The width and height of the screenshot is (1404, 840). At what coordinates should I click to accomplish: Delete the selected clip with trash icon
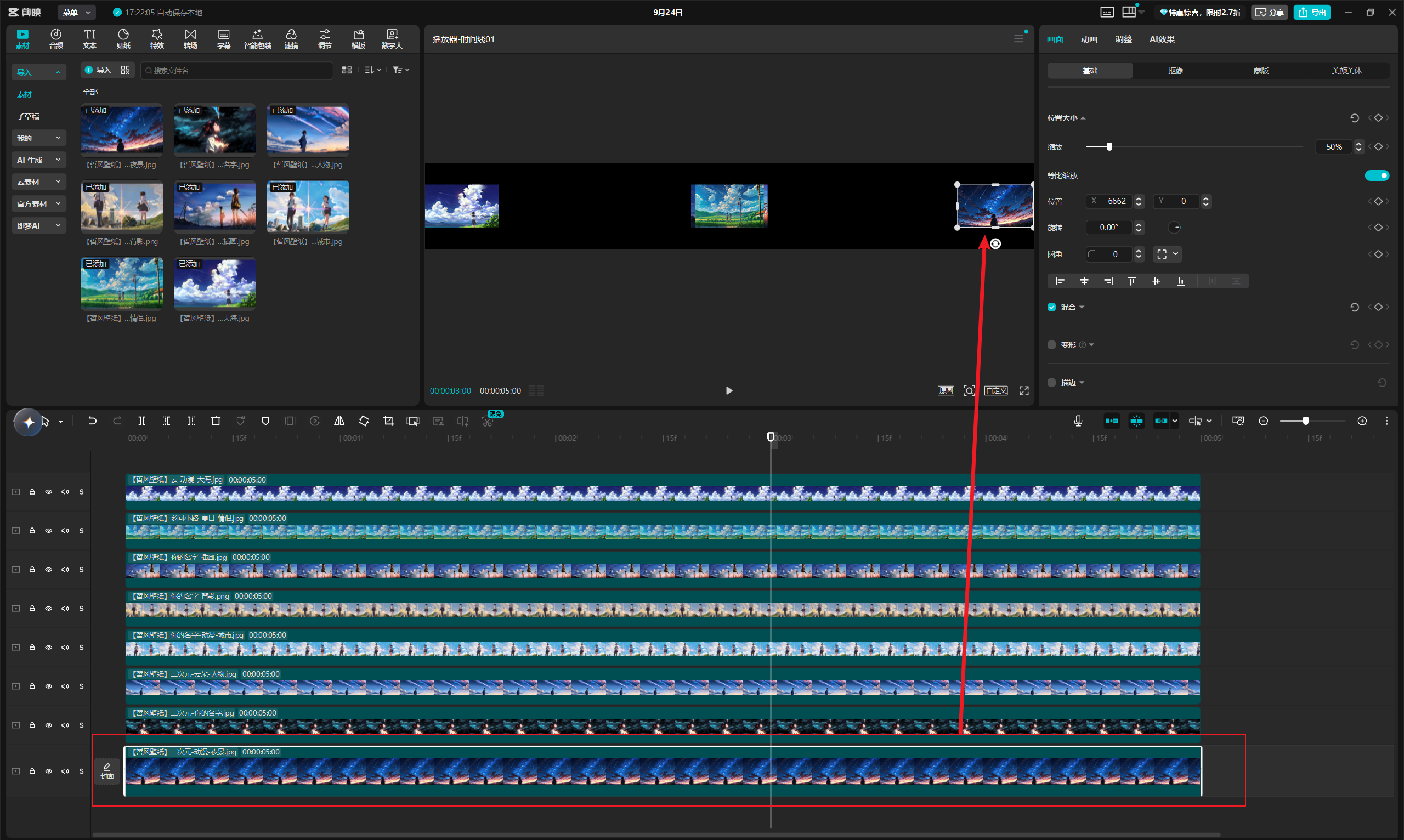click(x=216, y=421)
